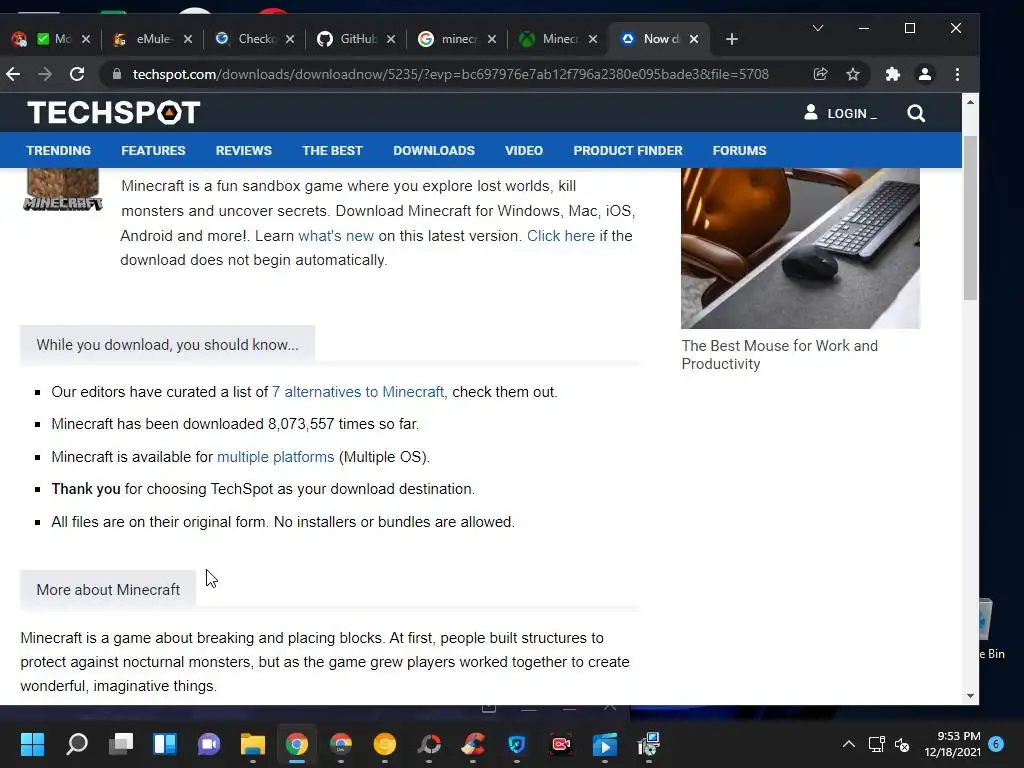Viewport: 1024px width, 768px height.
Task: Open the FEATURES nav menu
Action: [x=153, y=151]
